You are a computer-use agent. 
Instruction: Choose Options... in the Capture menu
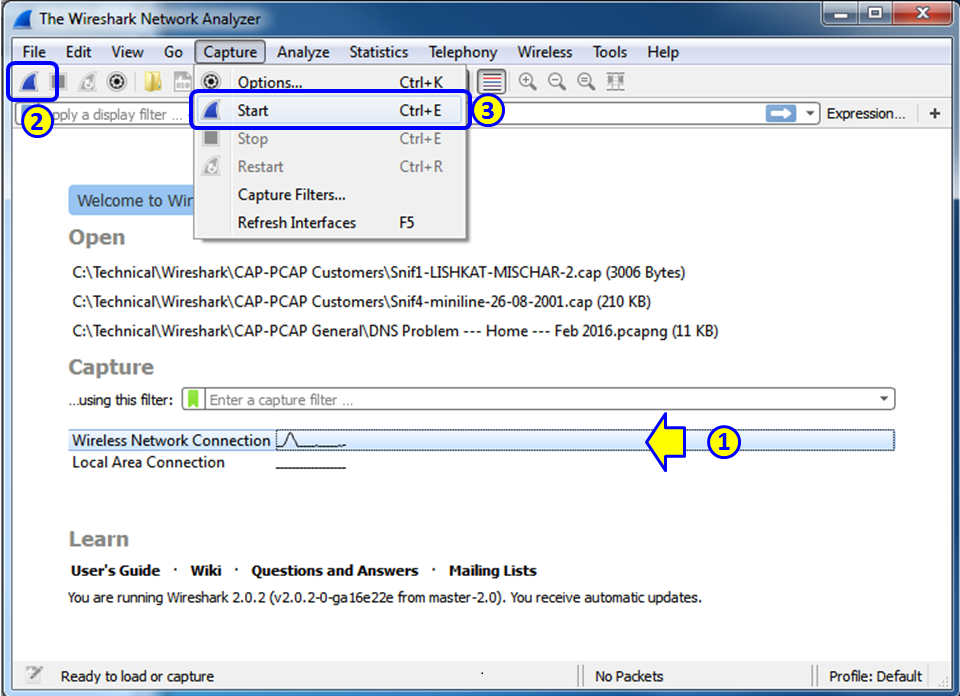point(330,82)
